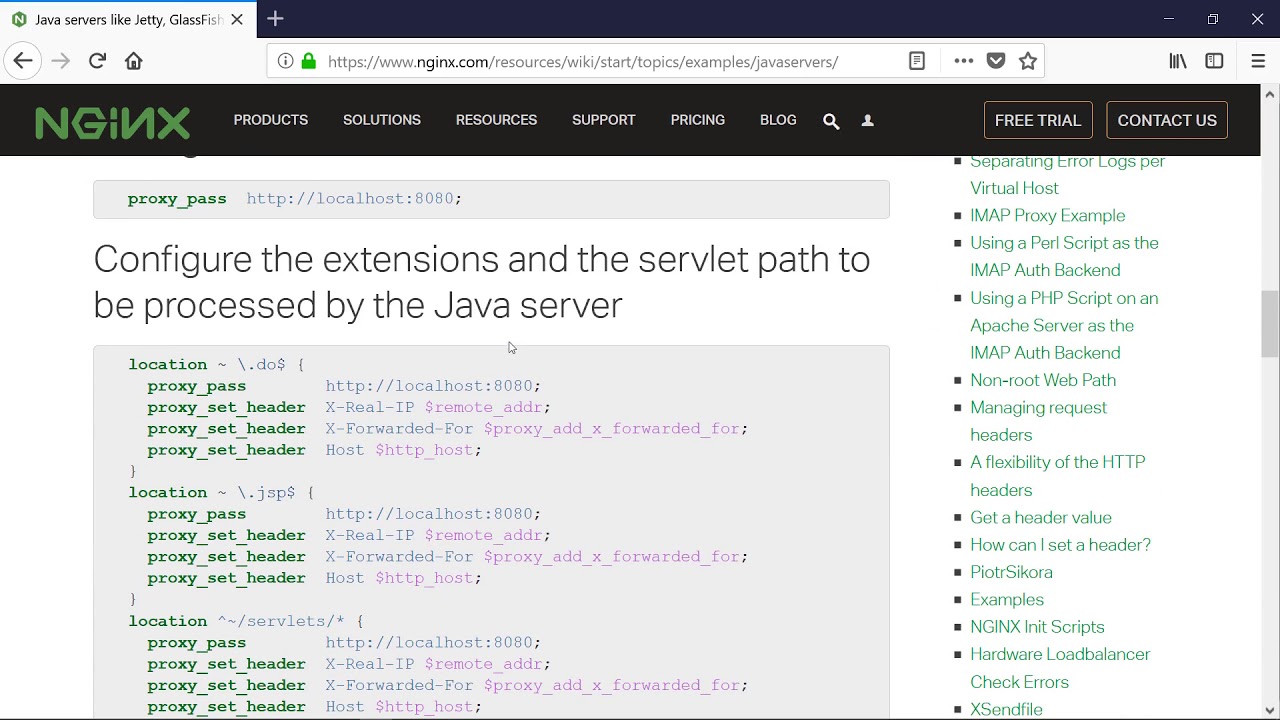Toggle reader view in the address bar

[x=916, y=61]
